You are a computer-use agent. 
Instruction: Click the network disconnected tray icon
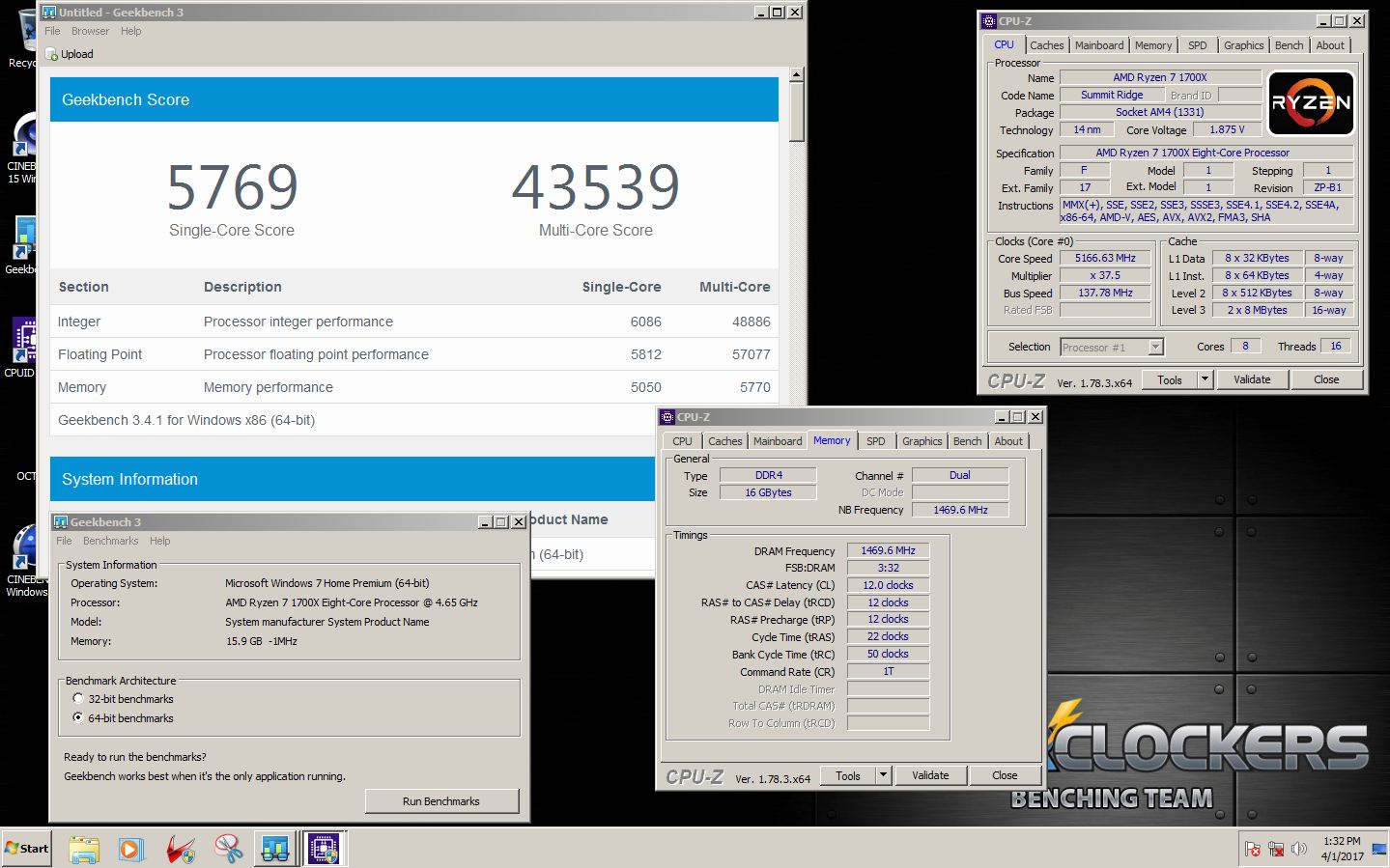pyautogui.click(x=1276, y=849)
